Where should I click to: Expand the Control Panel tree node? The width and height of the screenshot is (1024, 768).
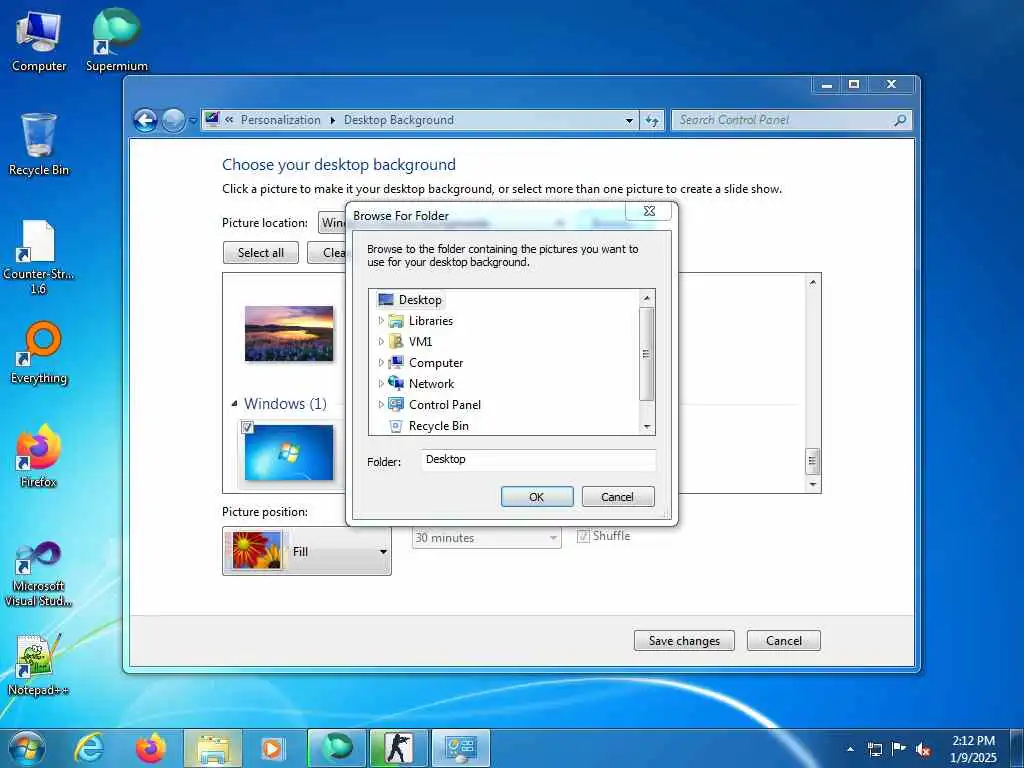click(x=381, y=404)
